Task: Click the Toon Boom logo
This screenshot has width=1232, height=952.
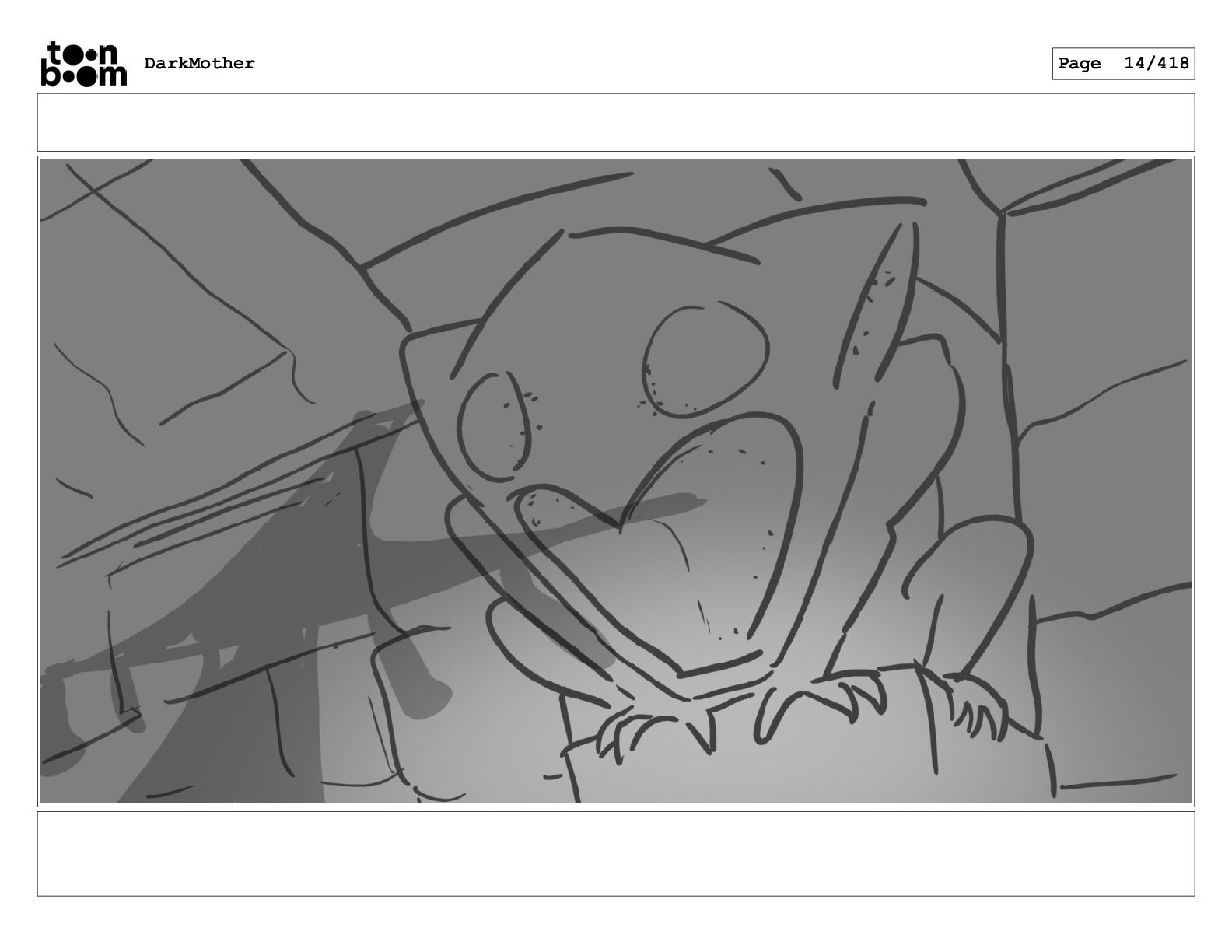Action: 83,64
